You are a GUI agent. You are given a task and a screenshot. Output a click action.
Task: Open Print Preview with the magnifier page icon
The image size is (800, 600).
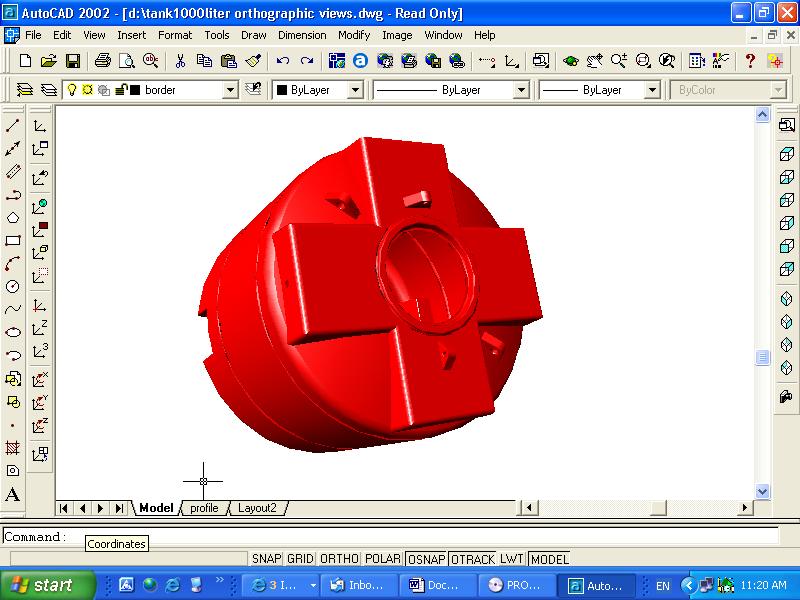tap(127, 61)
